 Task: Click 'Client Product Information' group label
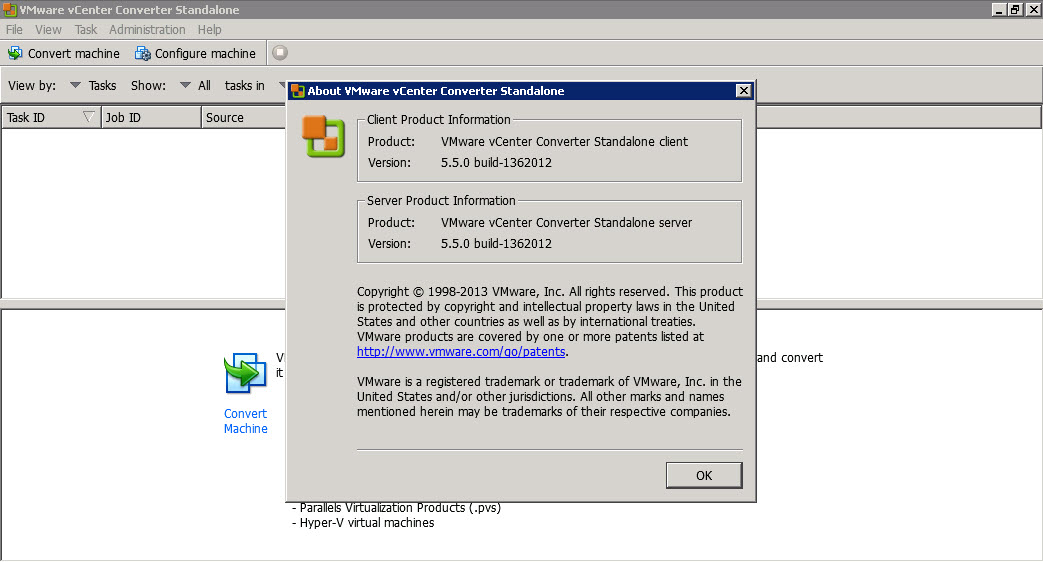438,120
